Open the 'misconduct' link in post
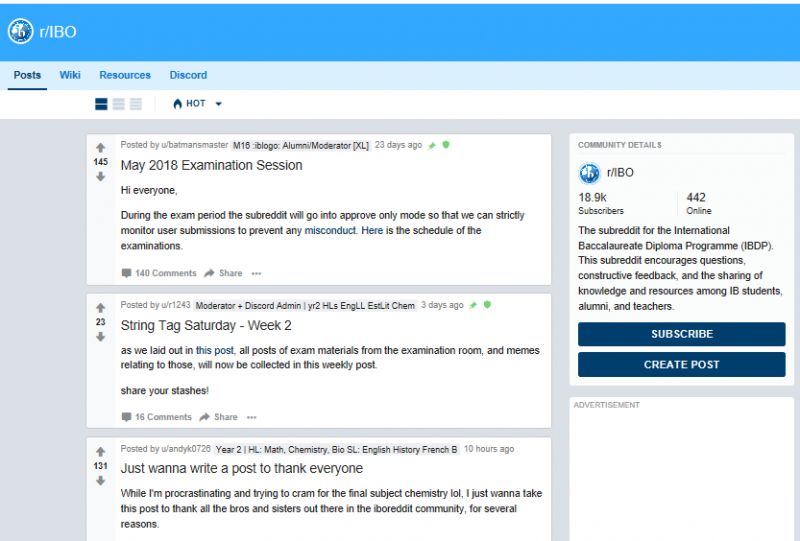This screenshot has height=541, width=800. point(330,230)
